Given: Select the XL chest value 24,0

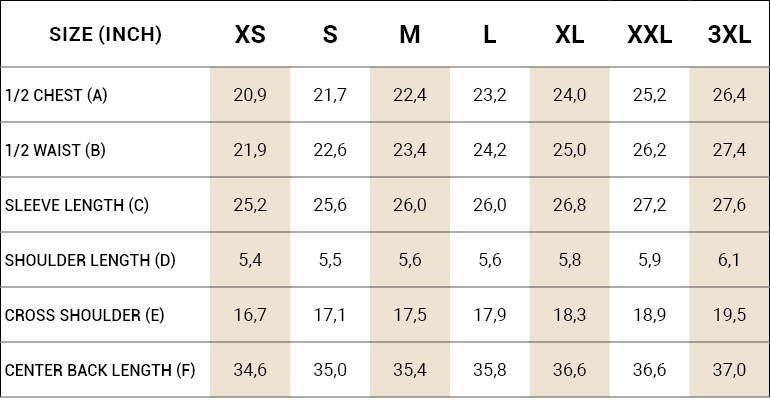Looking at the screenshot, I should coord(569,96).
